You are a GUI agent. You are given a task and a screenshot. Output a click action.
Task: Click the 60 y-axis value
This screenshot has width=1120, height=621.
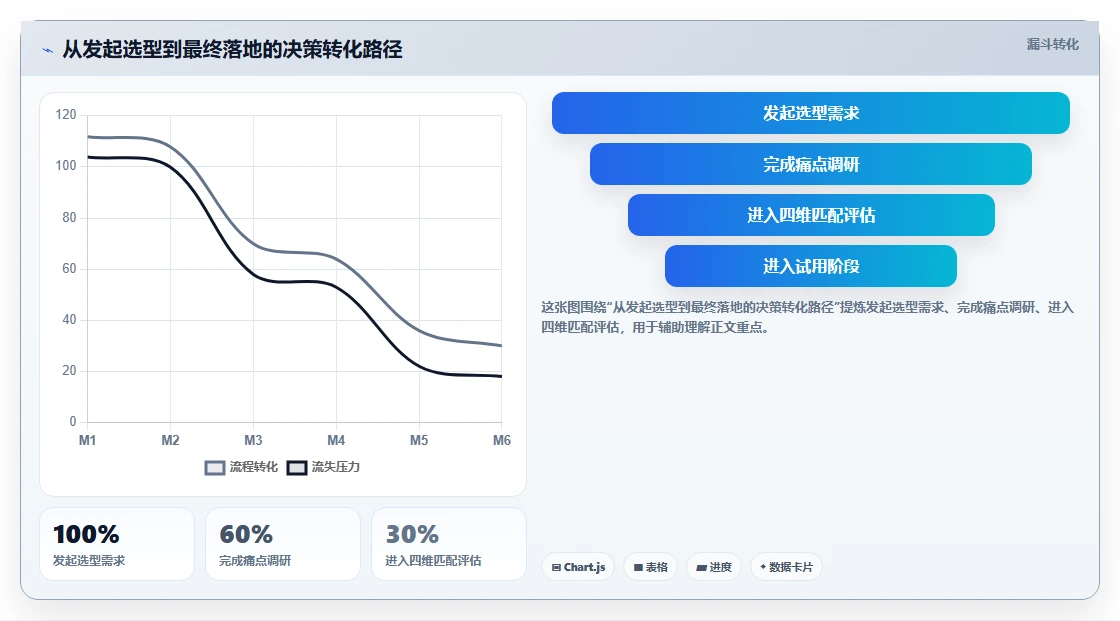69,269
